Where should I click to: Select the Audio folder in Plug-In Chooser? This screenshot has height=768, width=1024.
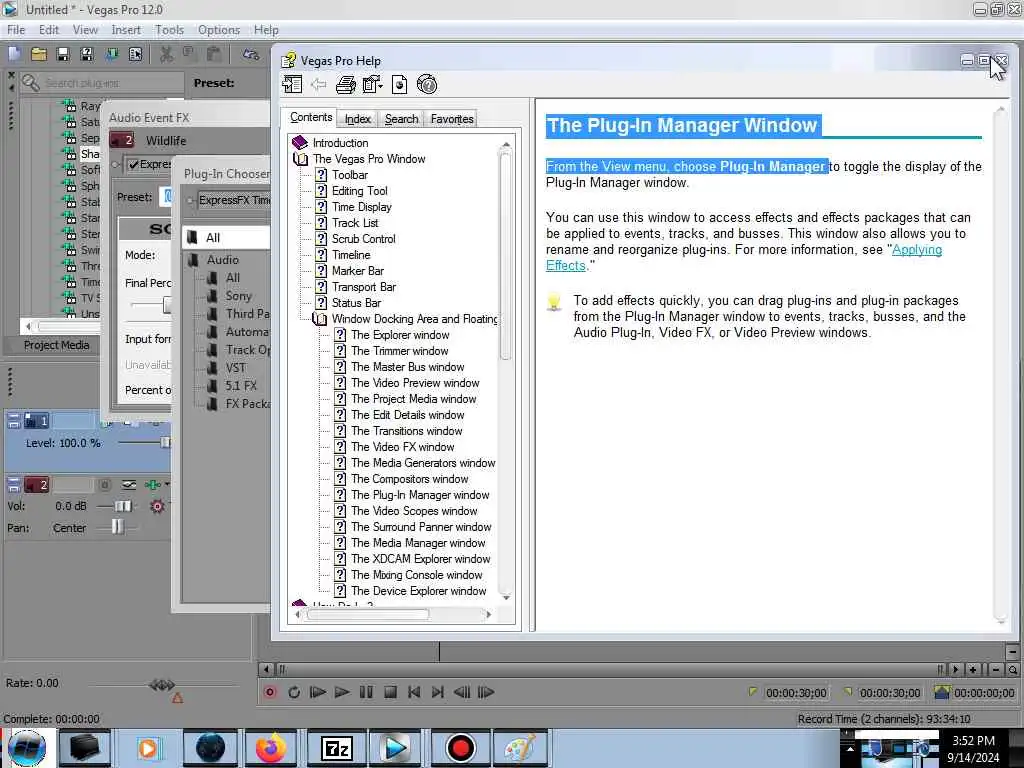(223, 260)
